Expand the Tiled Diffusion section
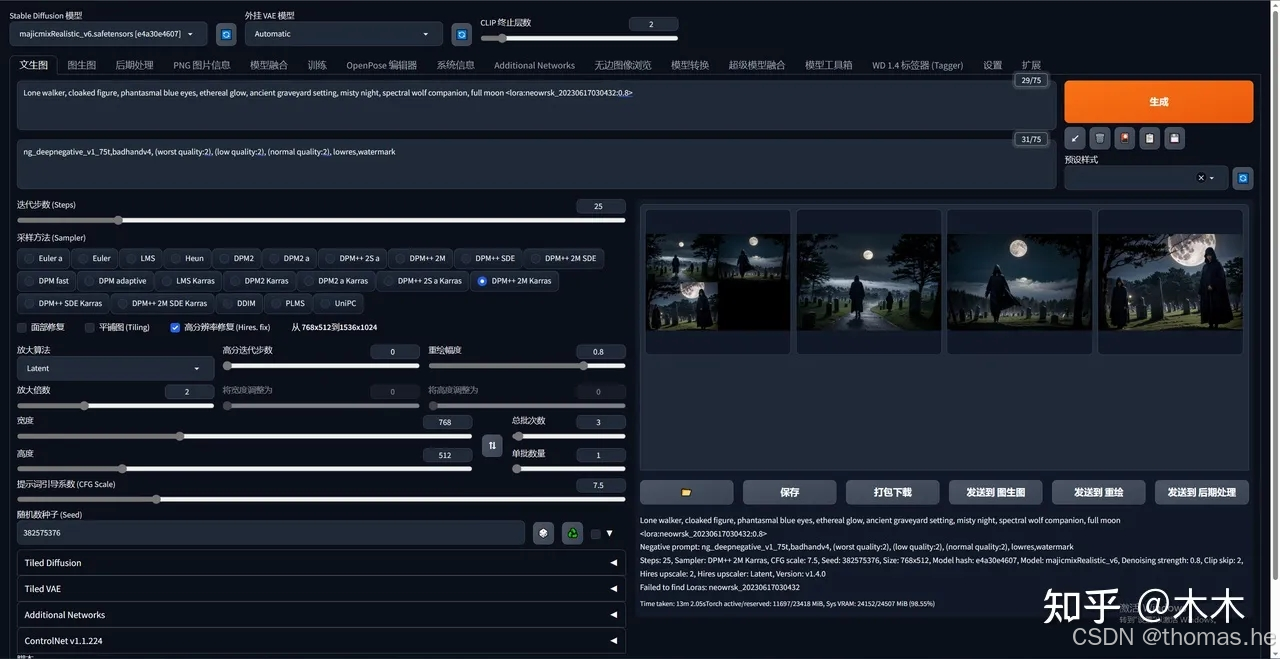 (321, 563)
